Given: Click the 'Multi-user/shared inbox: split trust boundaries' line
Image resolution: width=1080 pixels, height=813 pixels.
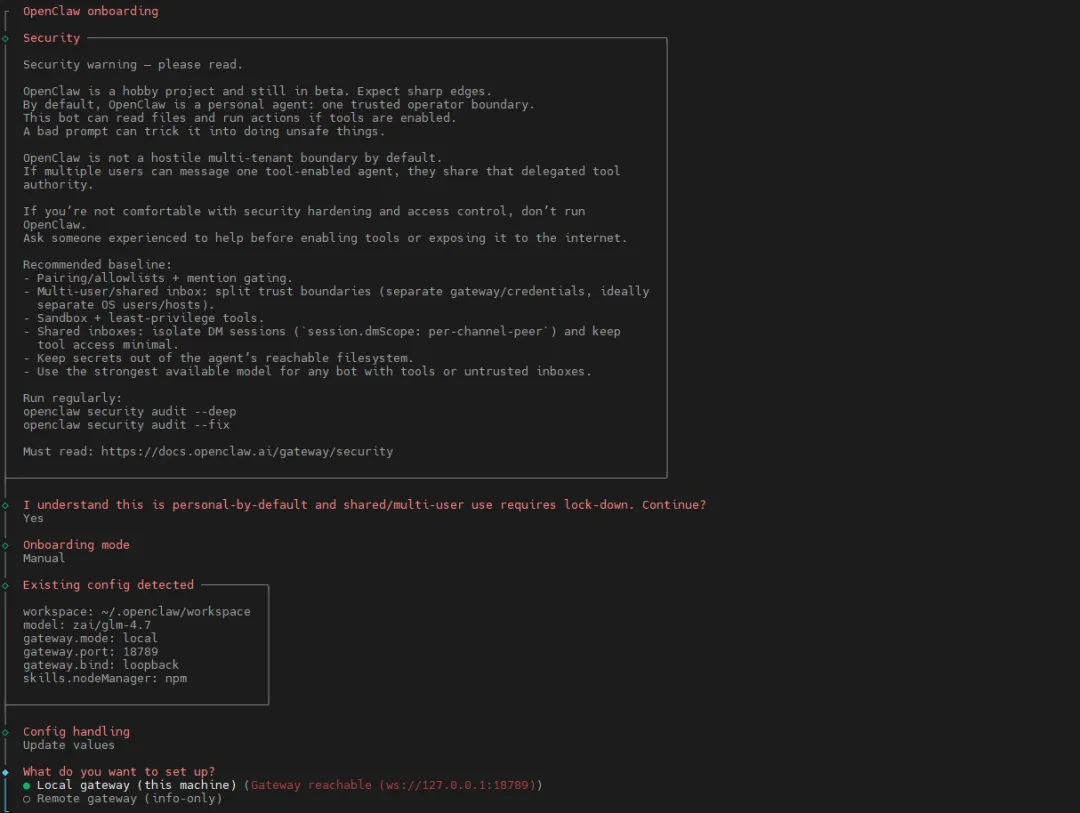Looking at the screenshot, I should [x=336, y=298].
